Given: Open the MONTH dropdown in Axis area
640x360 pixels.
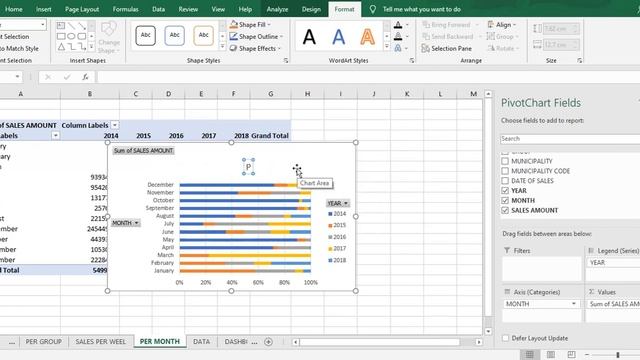Looking at the screenshot, I should (574, 304).
